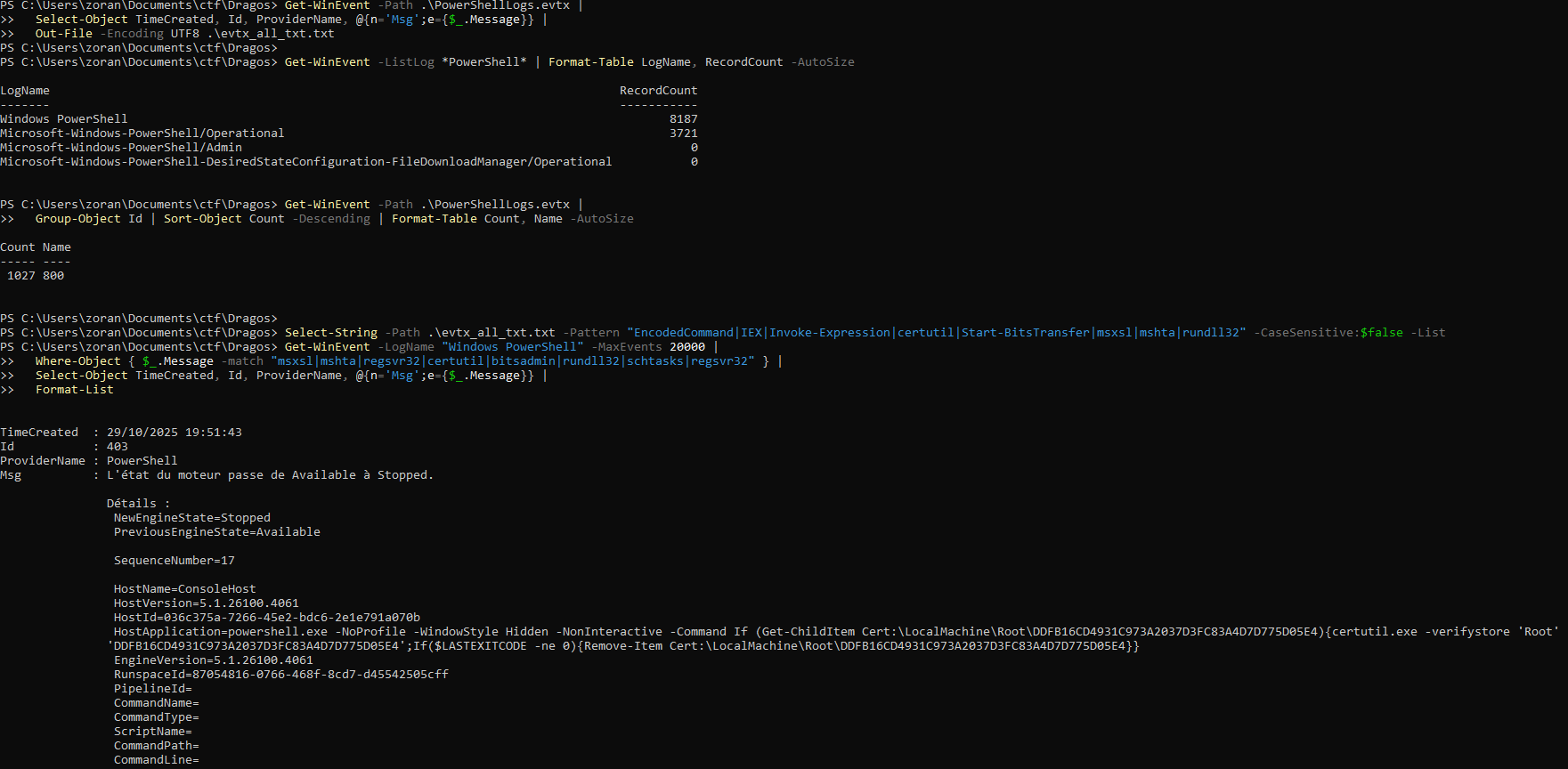
Task: Click the '-match' operator
Action: click(242, 360)
